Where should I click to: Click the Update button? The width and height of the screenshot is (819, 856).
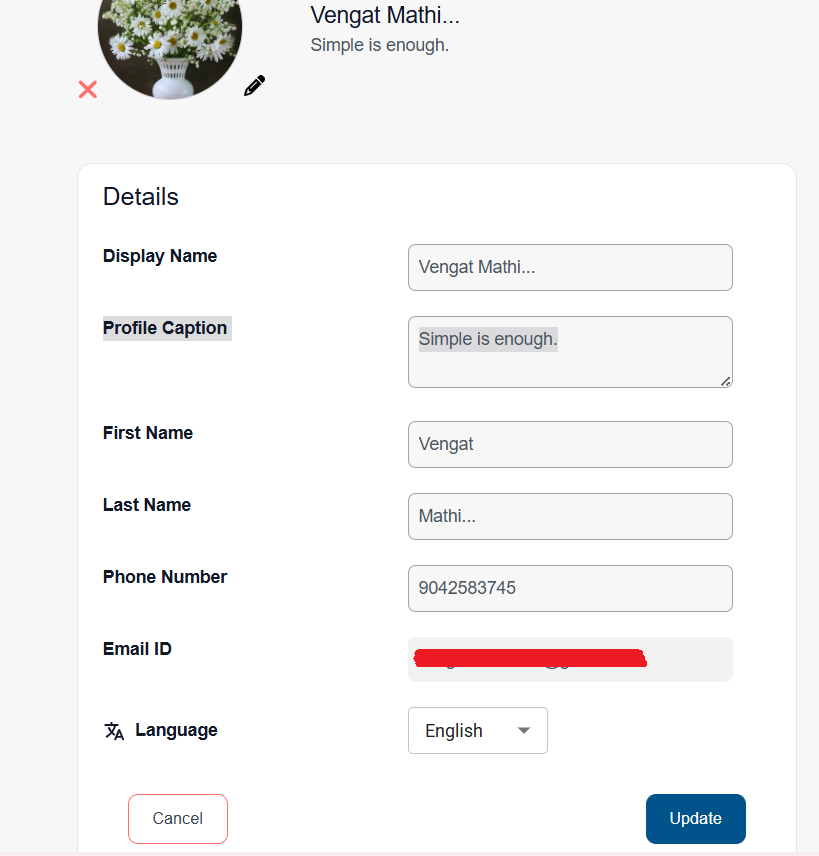coord(696,818)
